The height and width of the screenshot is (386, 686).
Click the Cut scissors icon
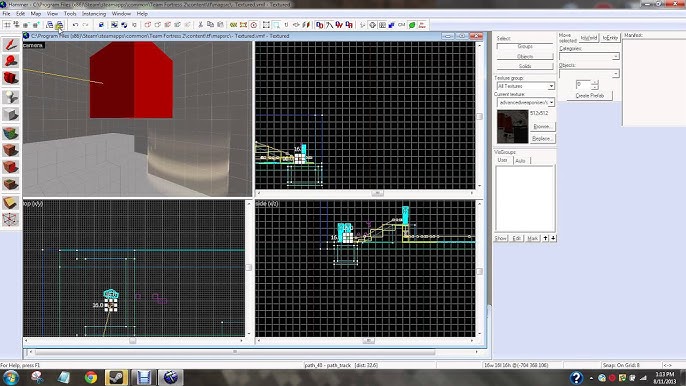[200, 25]
